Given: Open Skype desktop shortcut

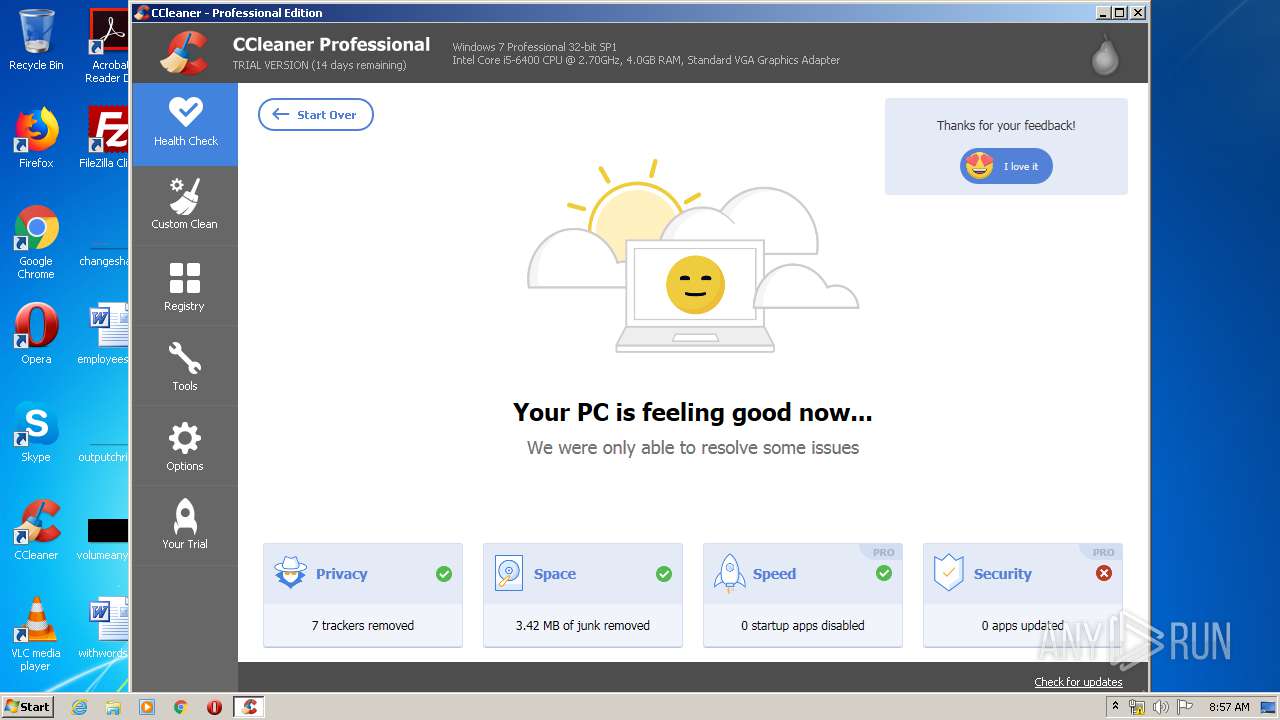Looking at the screenshot, I should click(x=36, y=432).
